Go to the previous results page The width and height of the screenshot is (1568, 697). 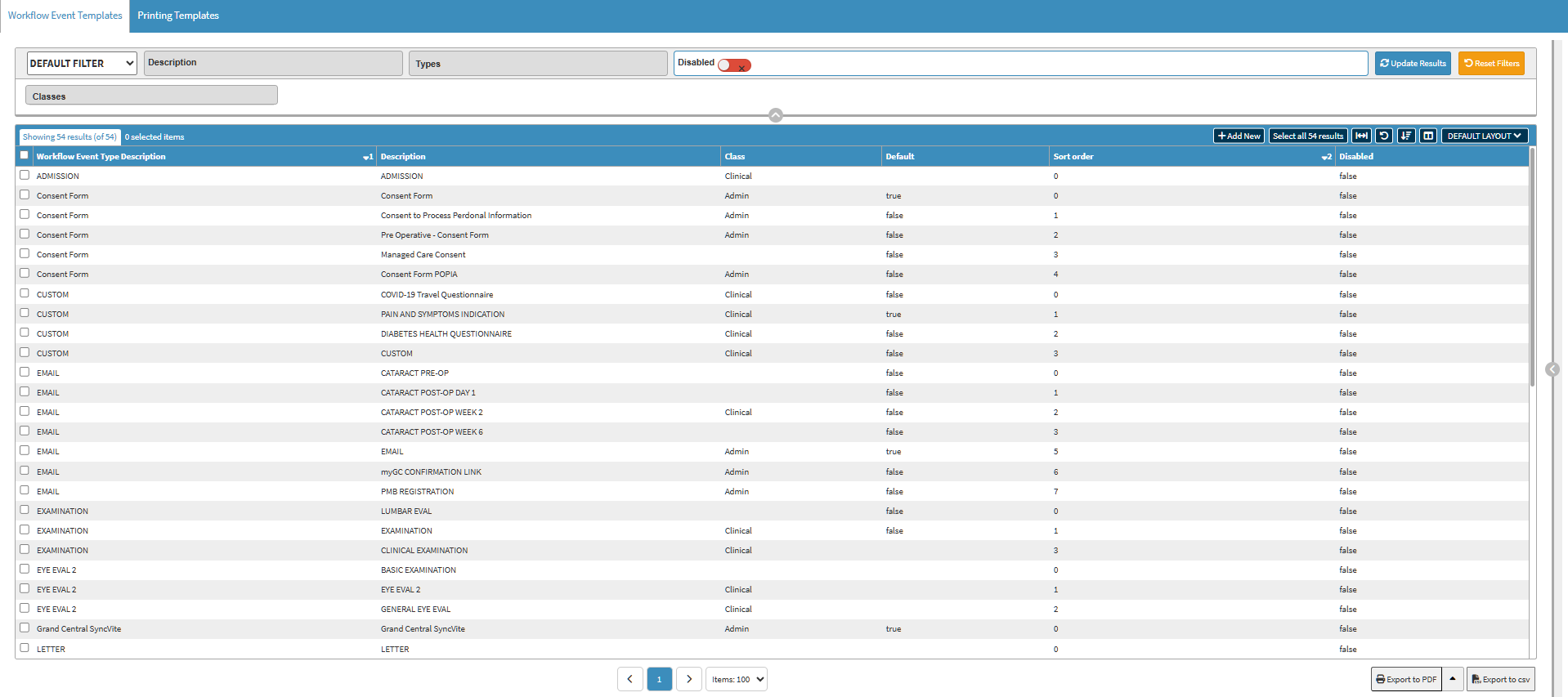629,679
